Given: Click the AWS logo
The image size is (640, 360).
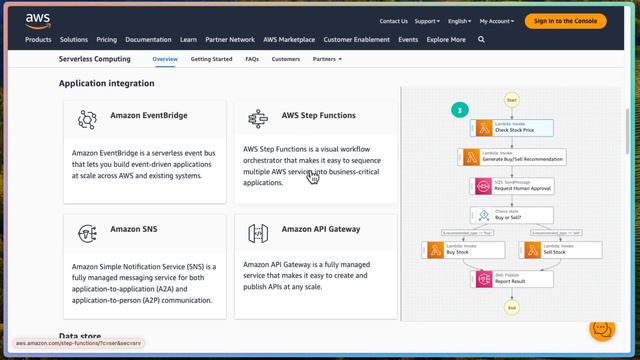Looking at the screenshot, I should [x=38, y=21].
